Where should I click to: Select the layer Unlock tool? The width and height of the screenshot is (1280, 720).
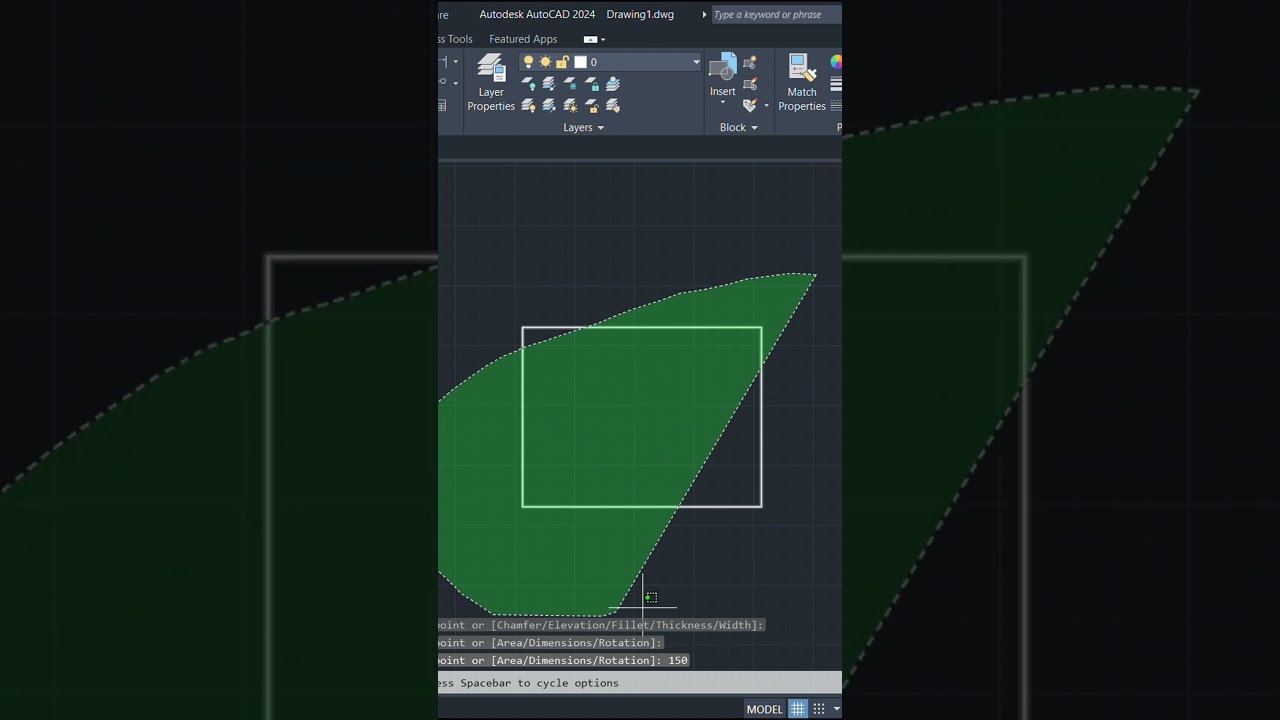pyautogui.click(x=591, y=106)
